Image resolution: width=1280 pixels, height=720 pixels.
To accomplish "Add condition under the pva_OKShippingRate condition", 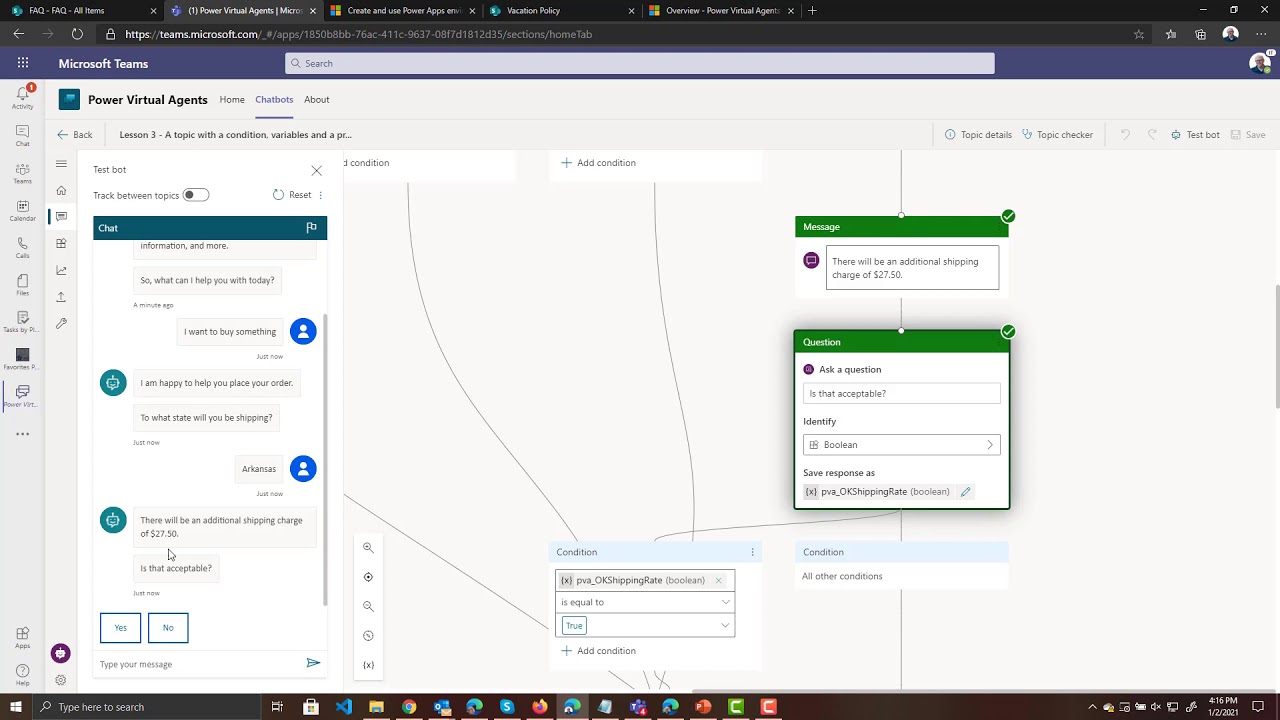I will pos(598,651).
